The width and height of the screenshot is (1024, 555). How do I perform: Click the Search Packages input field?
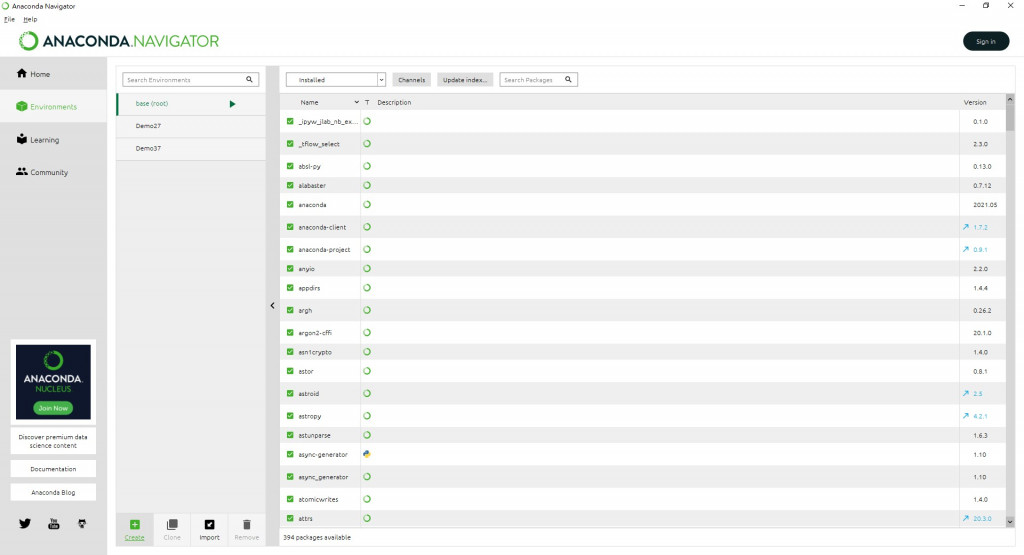pyautogui.click(x=532, y=80)
